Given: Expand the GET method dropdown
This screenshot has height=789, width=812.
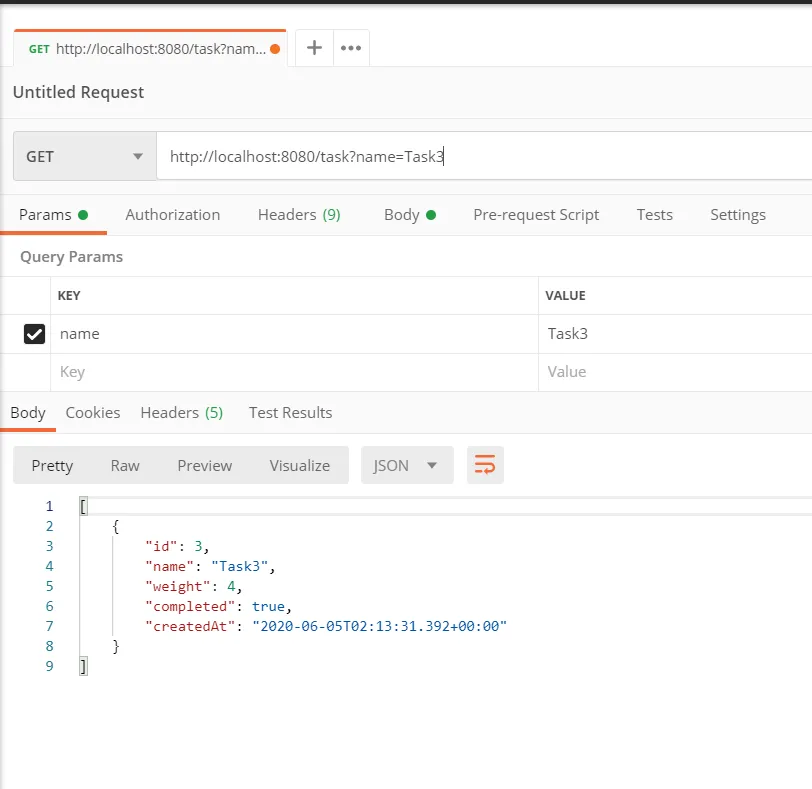Looking at the screenshot, I should (x=84, y=157).
